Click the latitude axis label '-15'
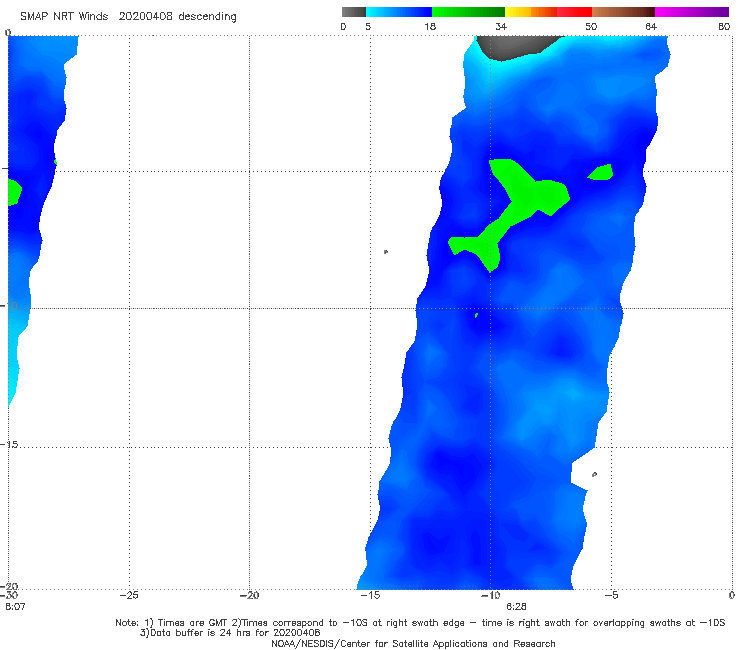Image resolution: width=740 pixels, height=650 pixels. point(9,445)
